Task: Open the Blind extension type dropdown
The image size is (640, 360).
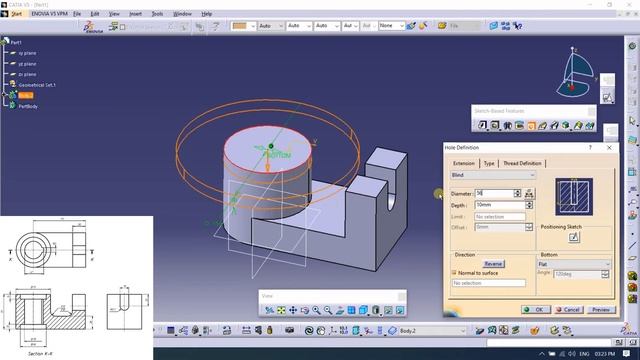Action: 493,175
